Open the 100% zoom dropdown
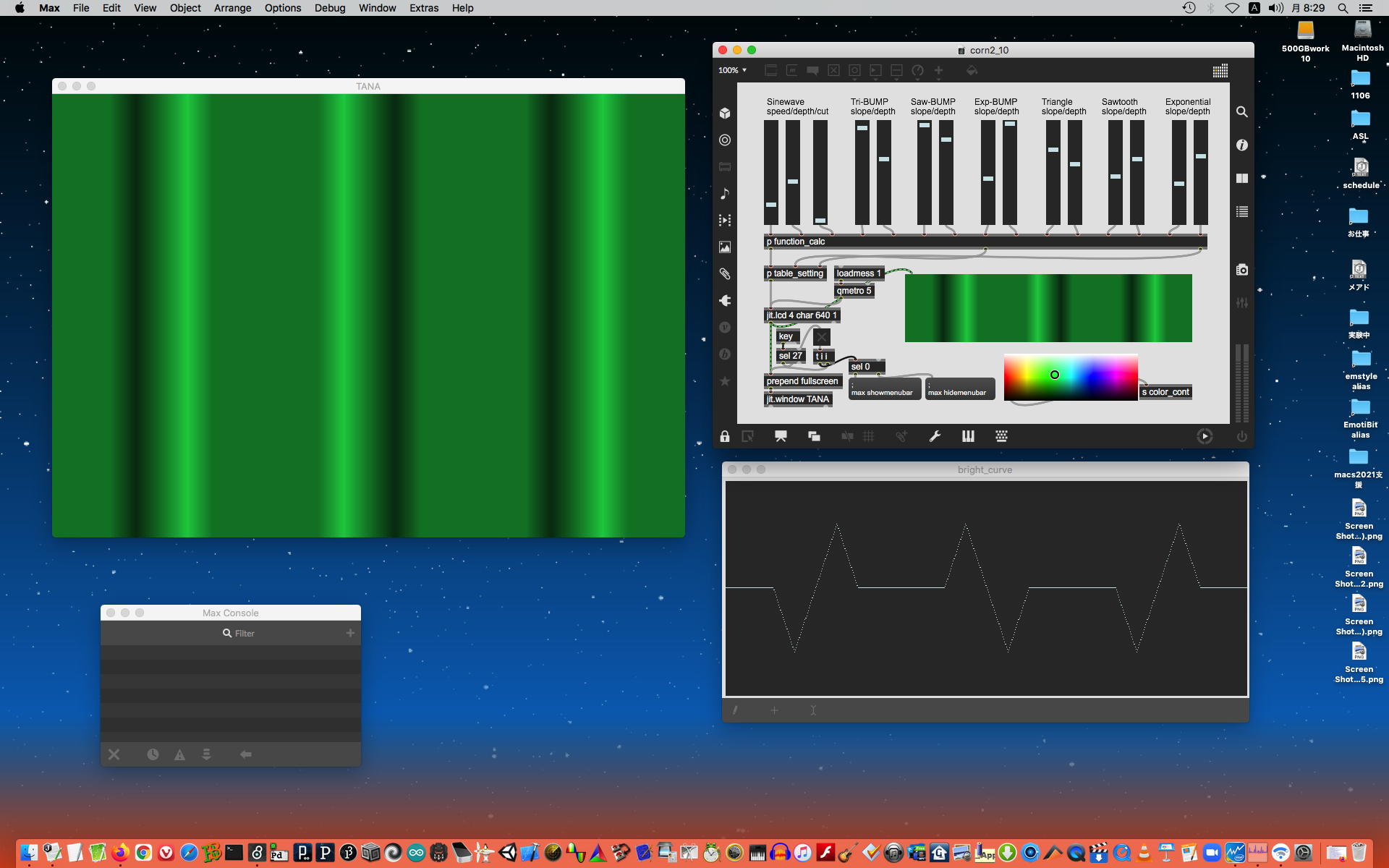1389x868 pixels. [732, 70]
